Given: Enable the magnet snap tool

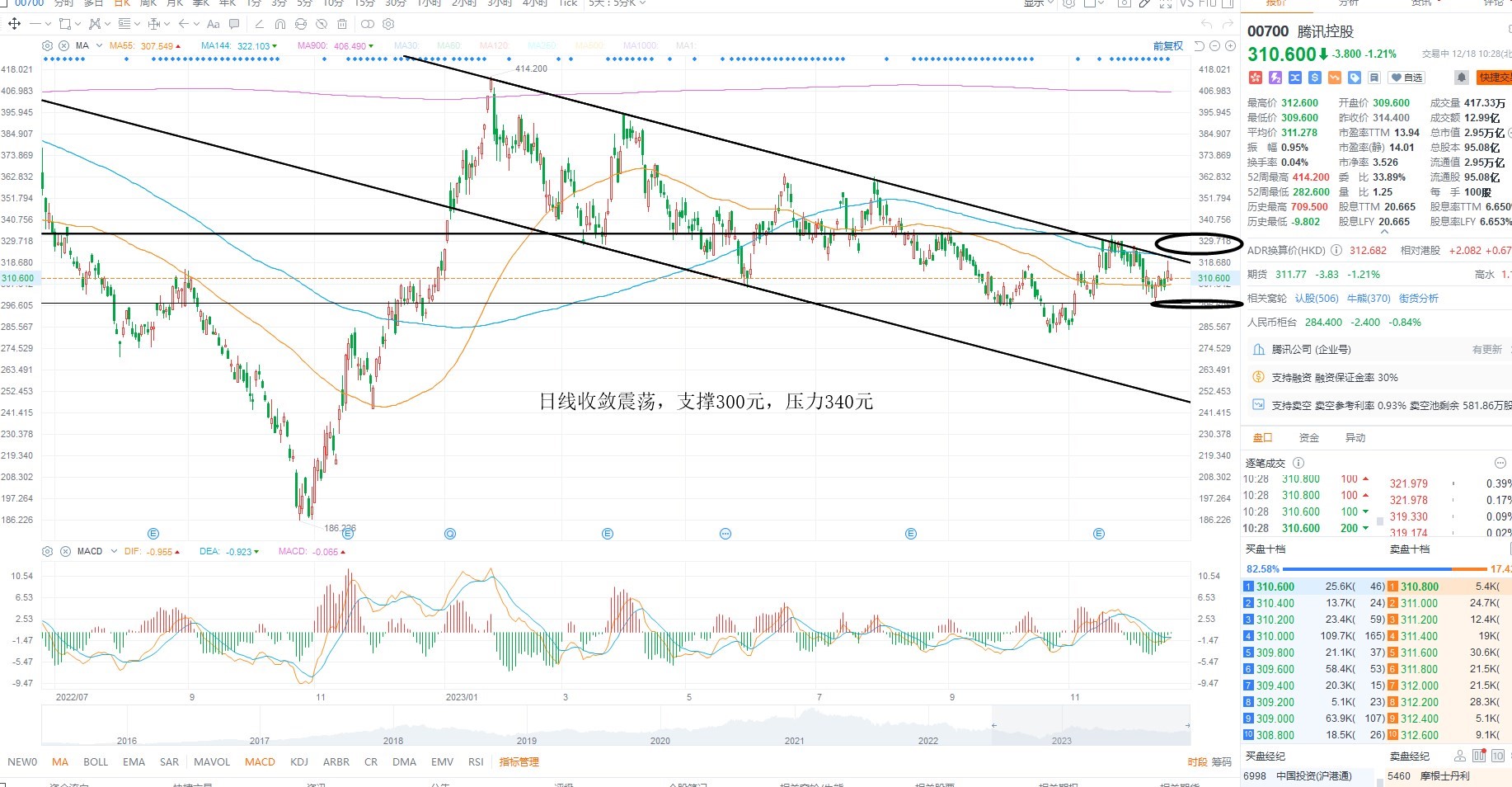Looking at the screenshot, I should pos(280,24).
